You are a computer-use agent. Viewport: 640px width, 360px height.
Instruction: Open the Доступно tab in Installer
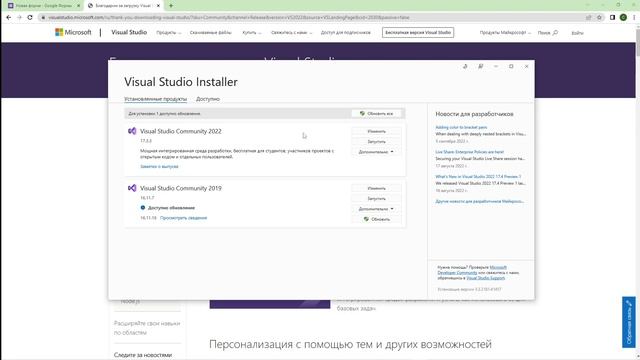tap(208, 99)
